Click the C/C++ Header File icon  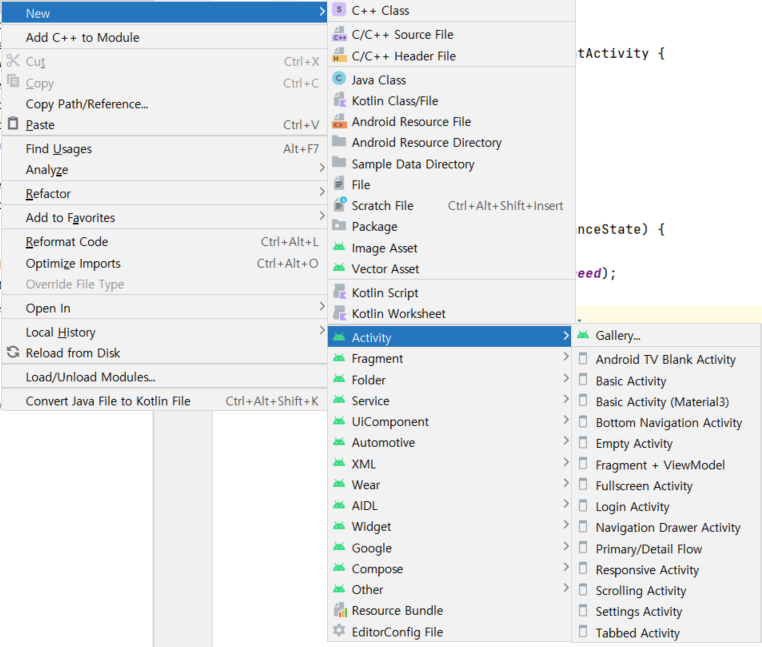[339, 55]
